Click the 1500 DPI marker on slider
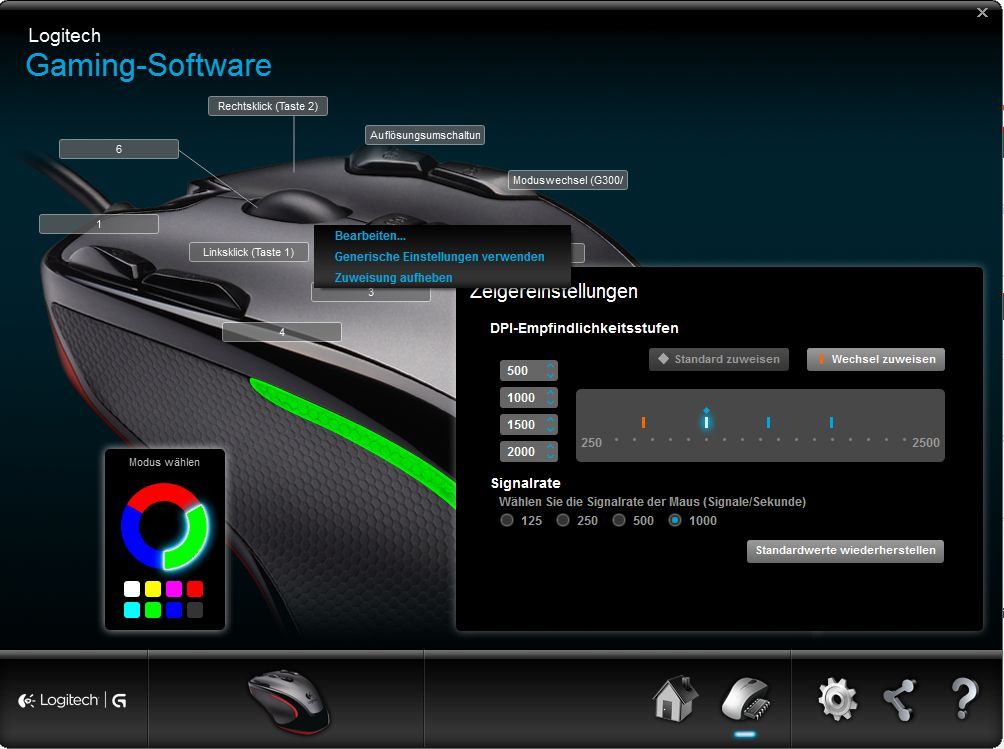 [x=768, y=423]
